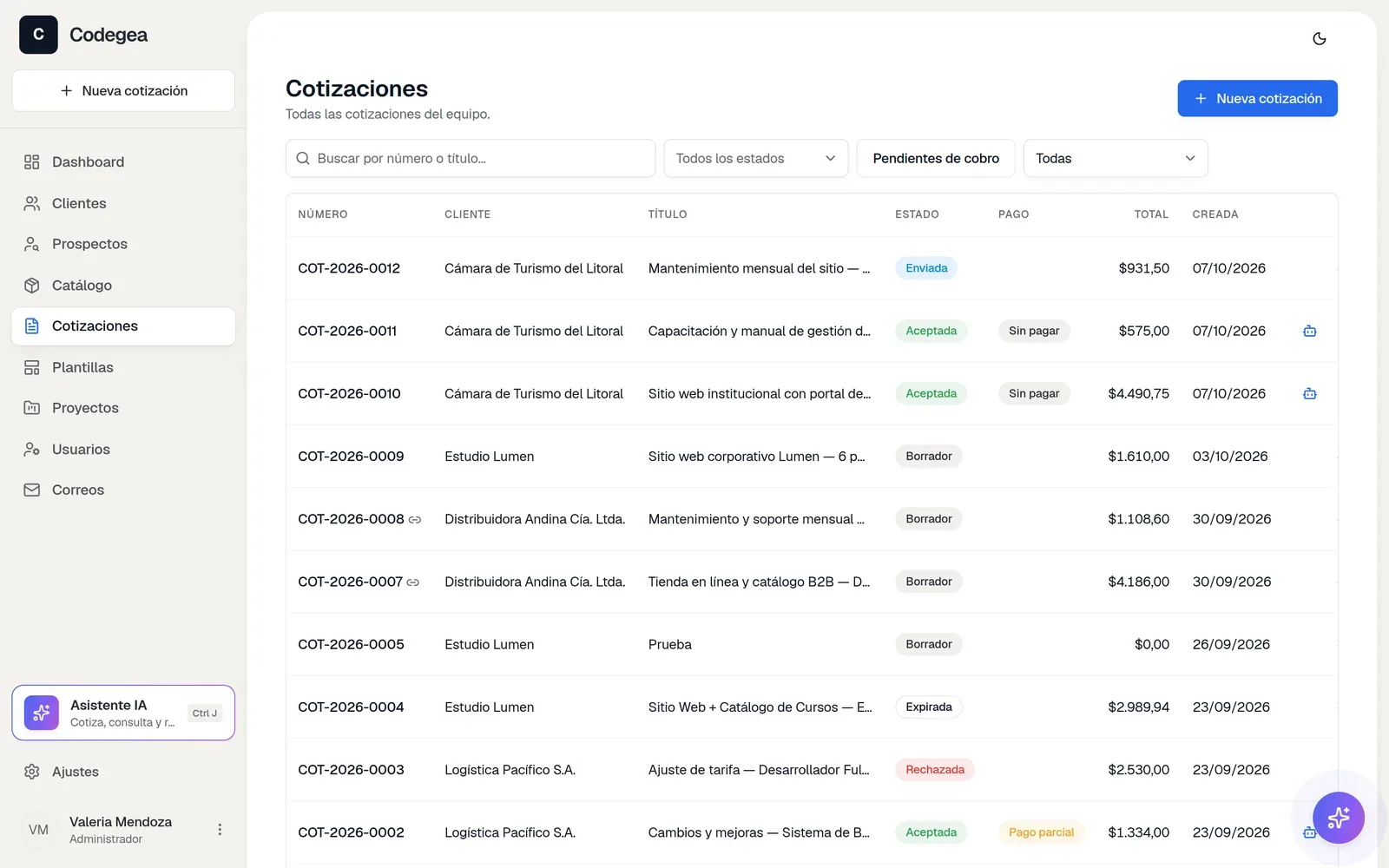This screenshot has height=868, width=1389.
Task: Open Asistente IA panel button
Action: click(x=123, y=713)
